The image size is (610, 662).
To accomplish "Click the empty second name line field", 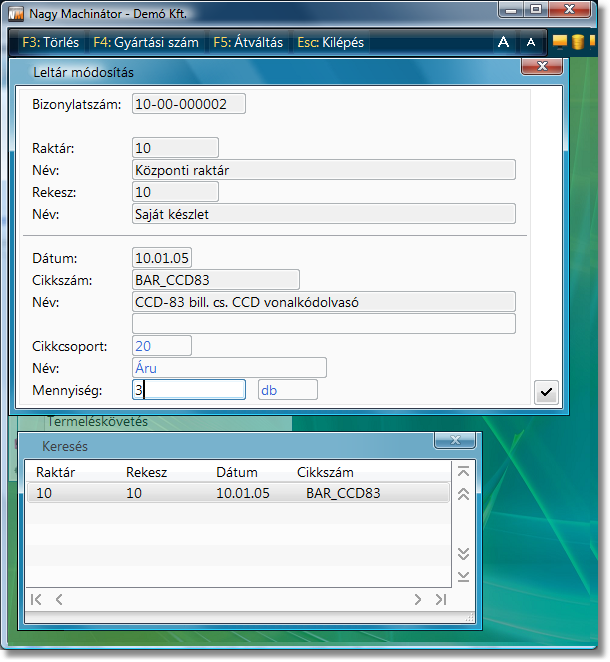I will click(324, 324).
